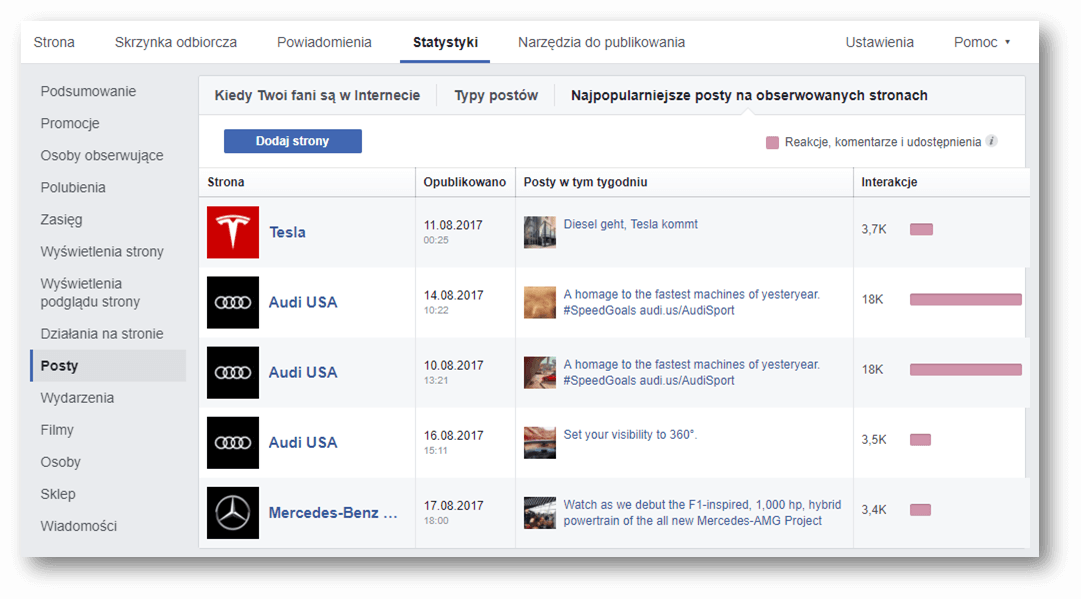Screen dimensions: 1081x599
Task: Select Zasięg in the sidebar
Action: [x=61, y=219]
